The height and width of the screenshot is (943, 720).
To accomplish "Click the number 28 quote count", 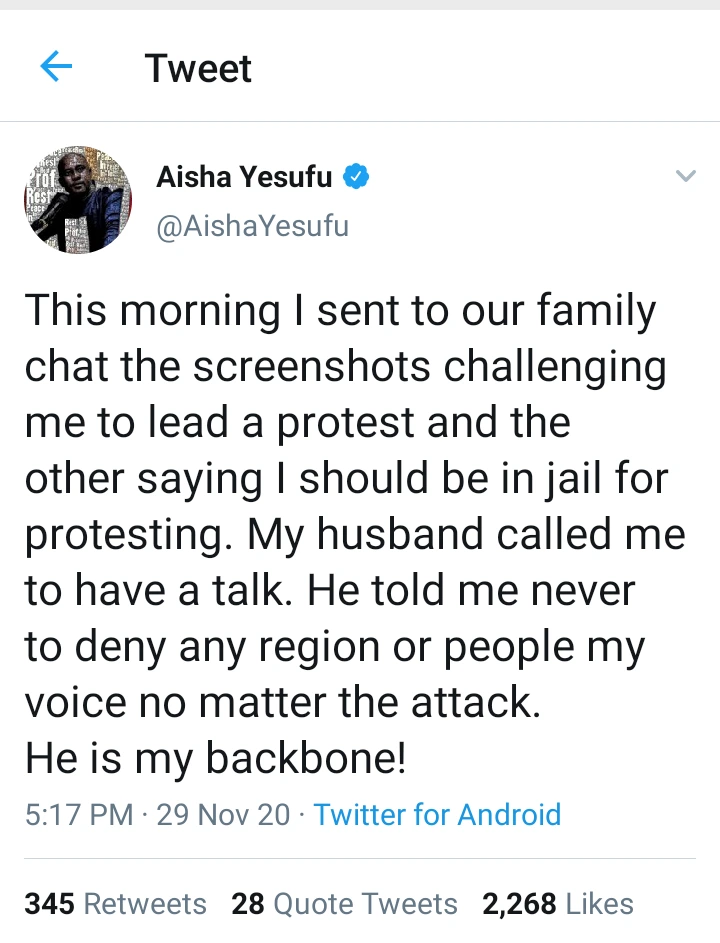I will tap(247, 904).
